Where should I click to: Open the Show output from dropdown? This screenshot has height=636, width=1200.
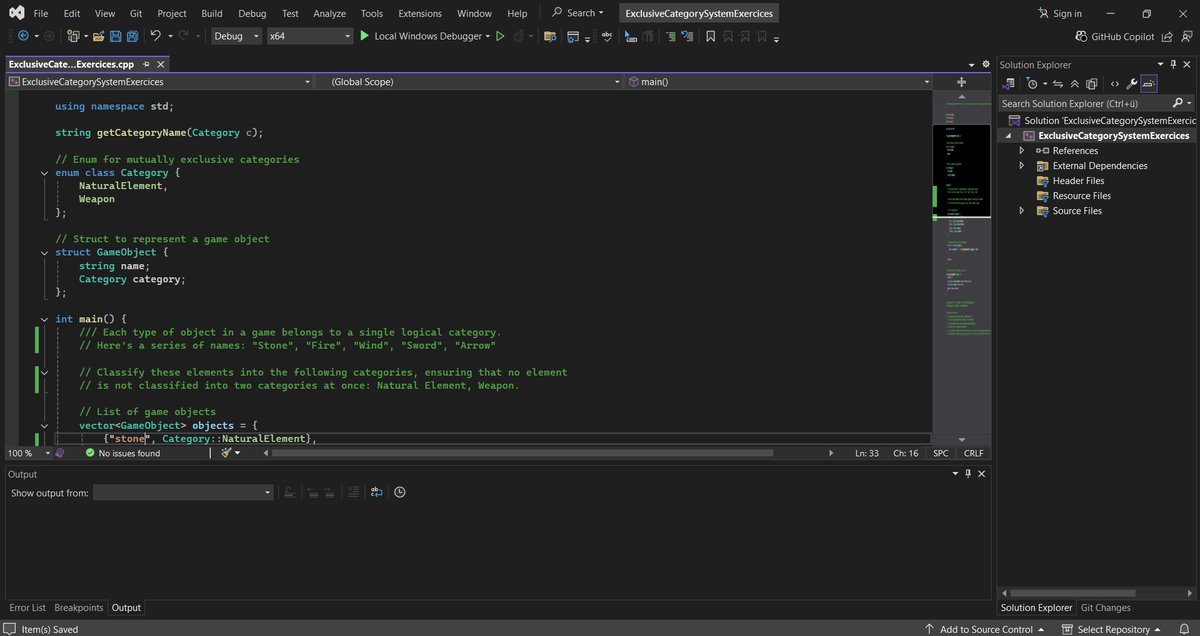183,492
